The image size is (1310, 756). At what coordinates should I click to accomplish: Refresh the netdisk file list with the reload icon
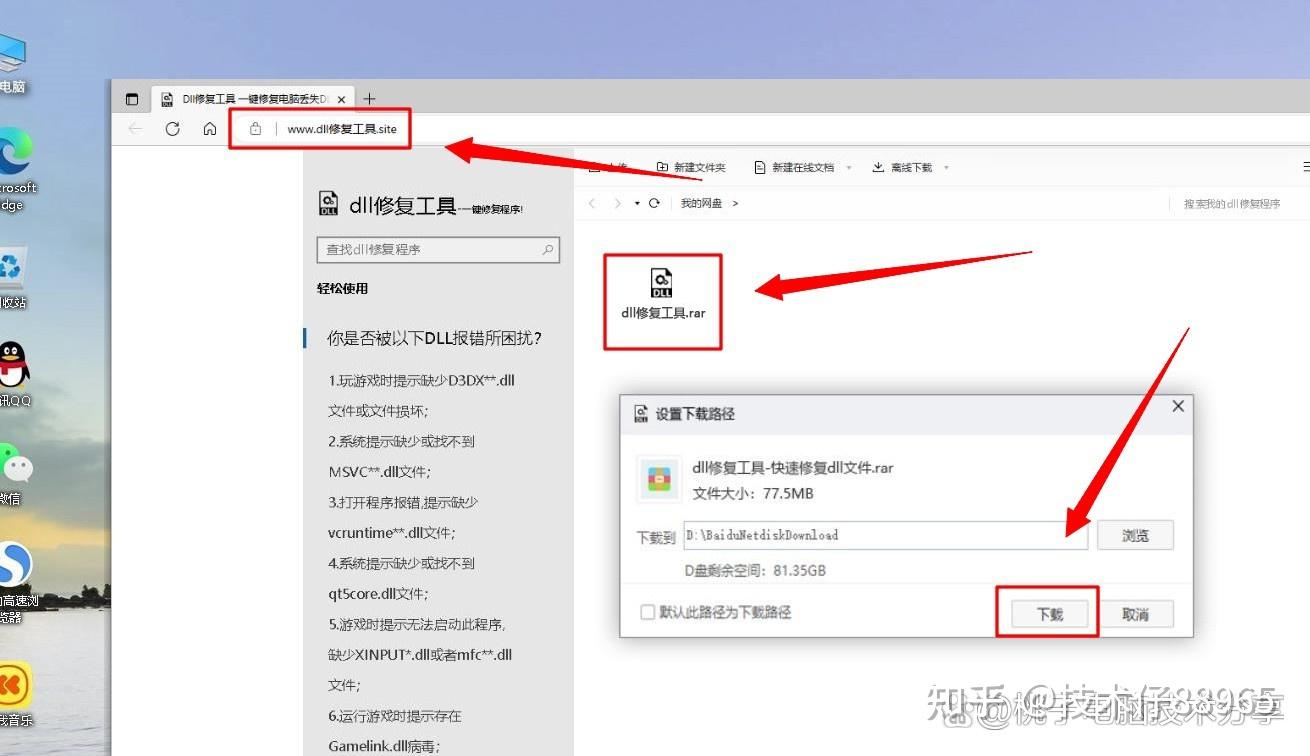656,202
